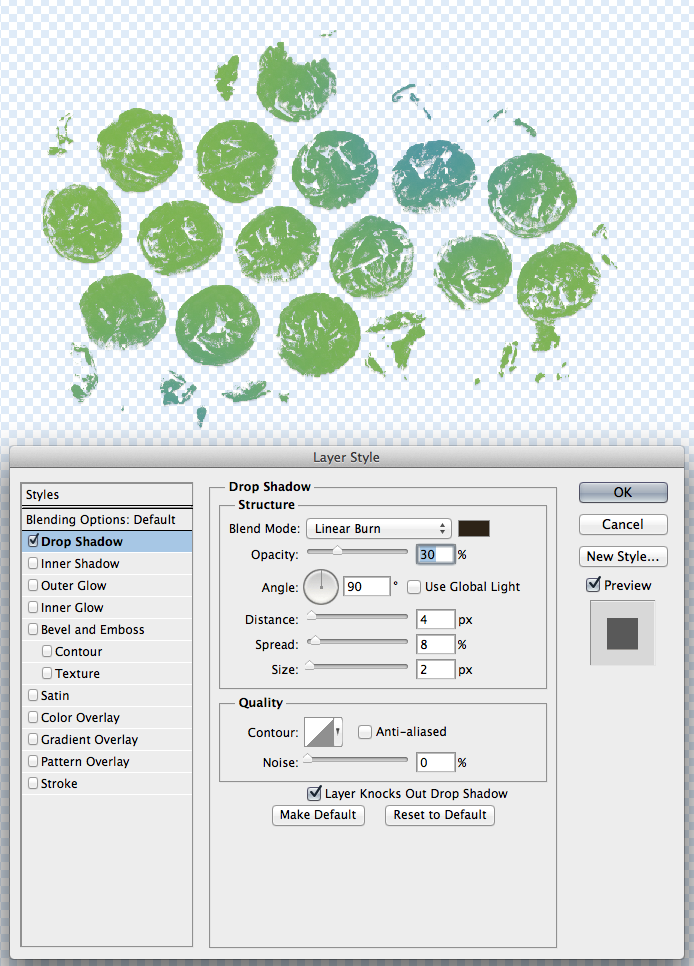Image resolution: width=694 pixels, height=966 pixels.
Task: Click the Angle dial control
Action: pyautogui.click(x=320, y=587)
